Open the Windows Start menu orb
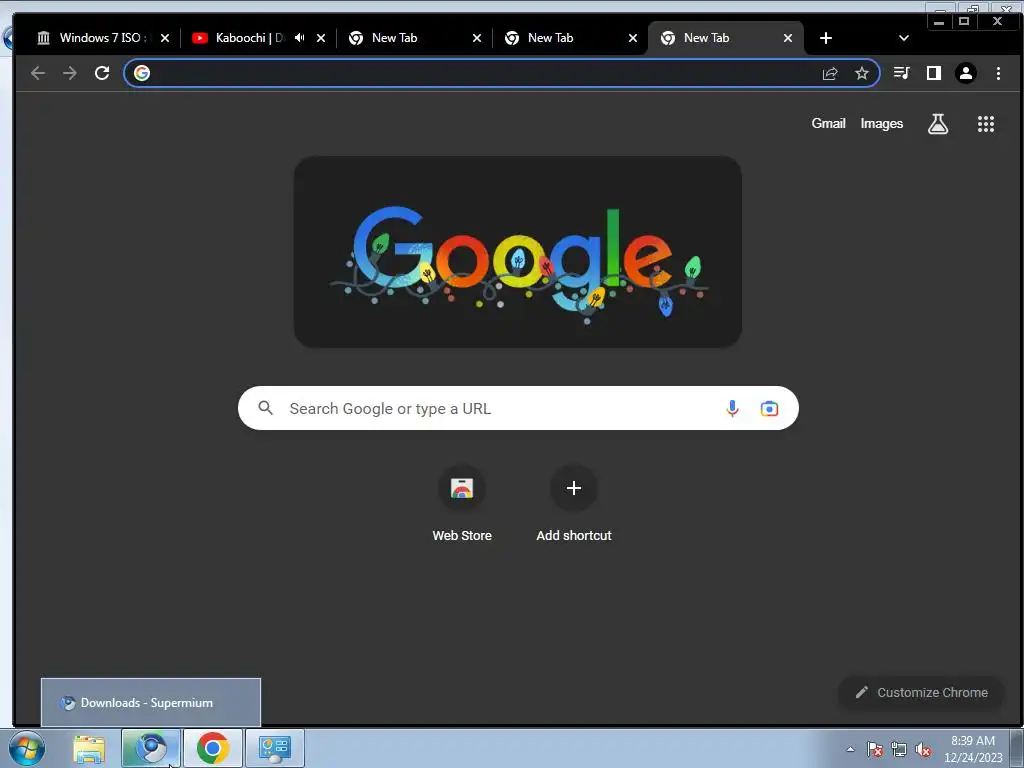This screenshot has width=1024, height=768. tap(27, 748)
